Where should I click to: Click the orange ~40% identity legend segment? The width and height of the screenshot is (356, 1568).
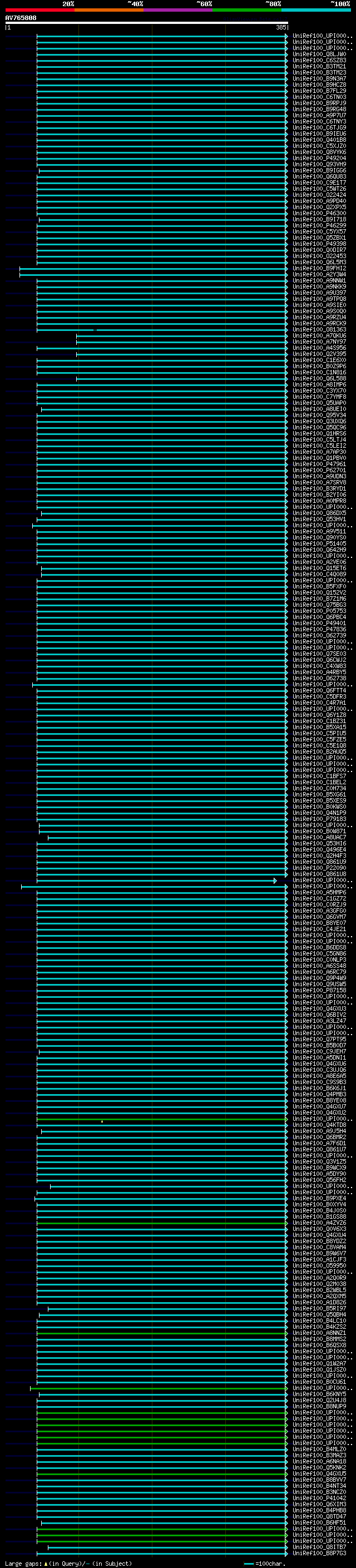[108, 10]
